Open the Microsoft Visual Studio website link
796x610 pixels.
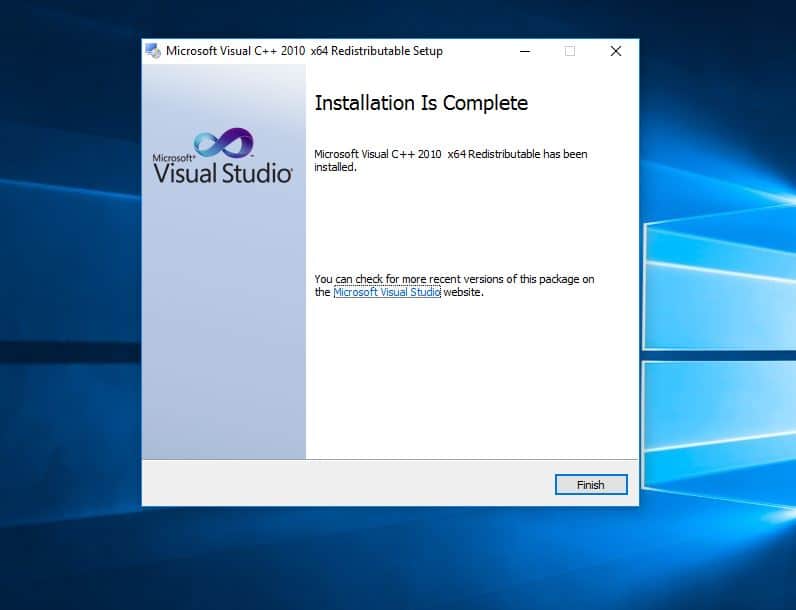click(387, 292)
